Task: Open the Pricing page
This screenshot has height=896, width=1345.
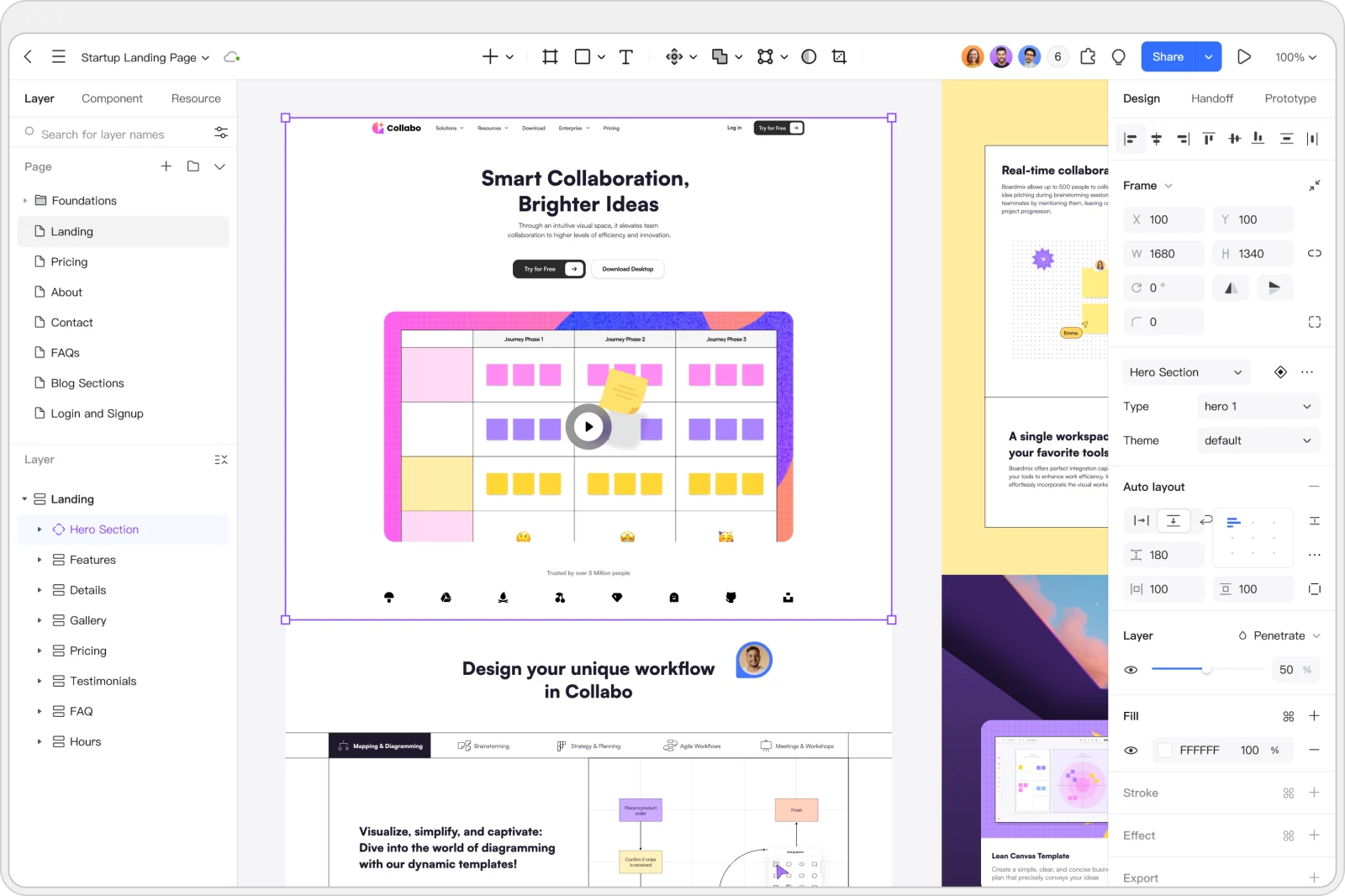Action: click(123, 261)
